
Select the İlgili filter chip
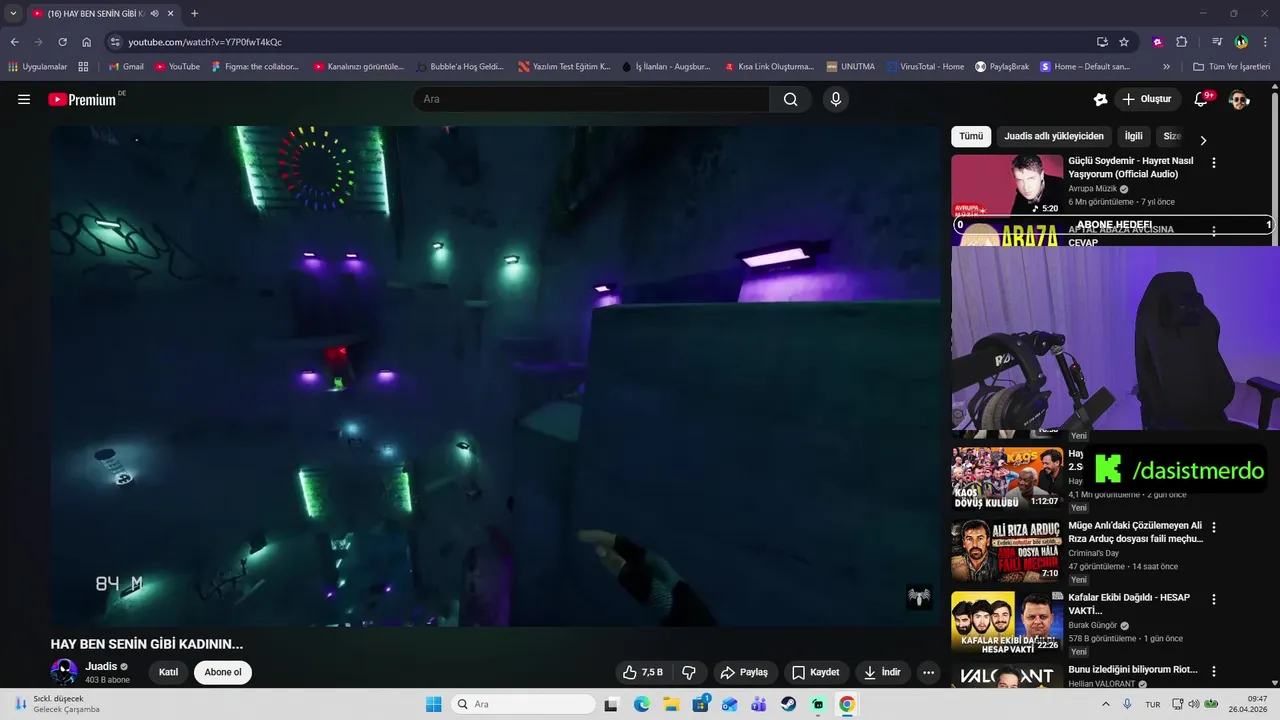tap(1133, 136)
